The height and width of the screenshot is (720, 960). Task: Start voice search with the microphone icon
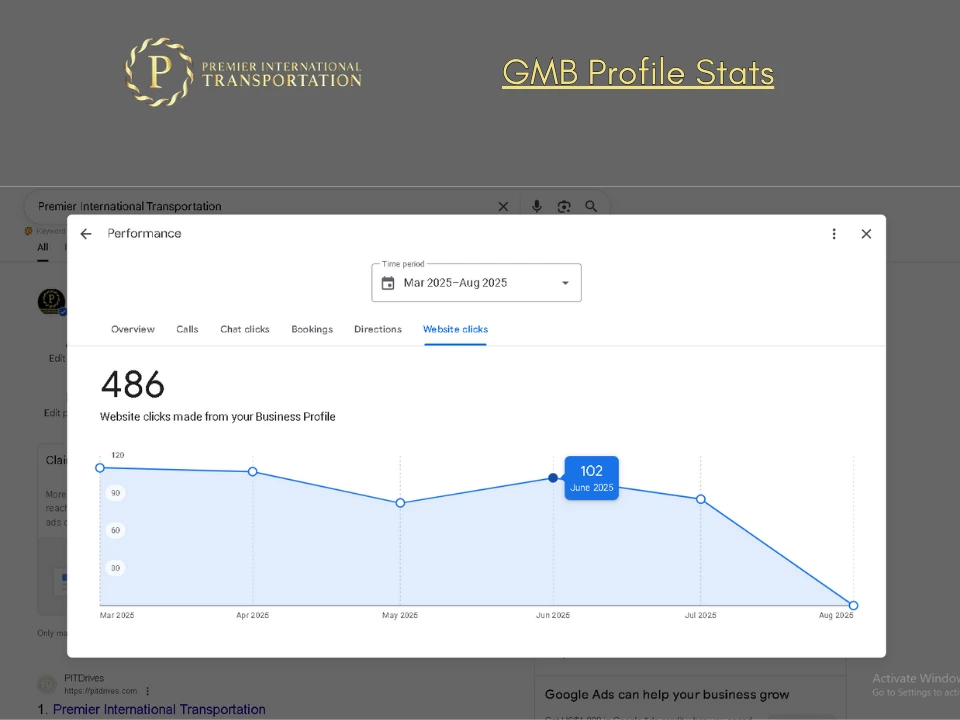pos(536,206)
